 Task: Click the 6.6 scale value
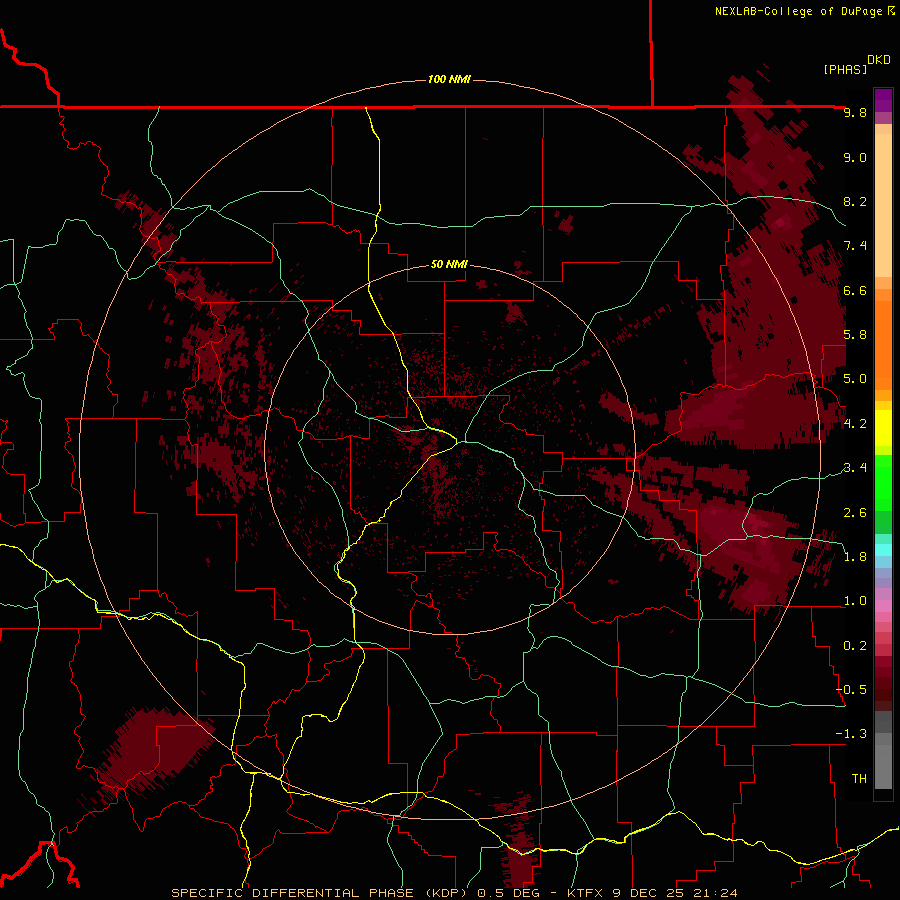(x=855, y=290)
